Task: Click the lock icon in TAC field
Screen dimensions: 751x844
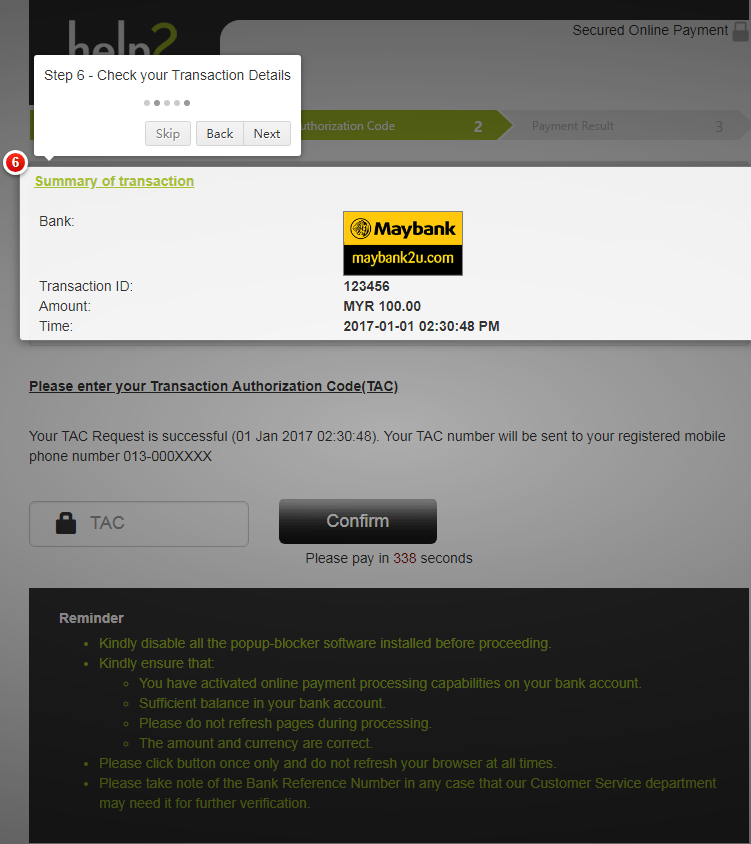Action: click(66, 523)
